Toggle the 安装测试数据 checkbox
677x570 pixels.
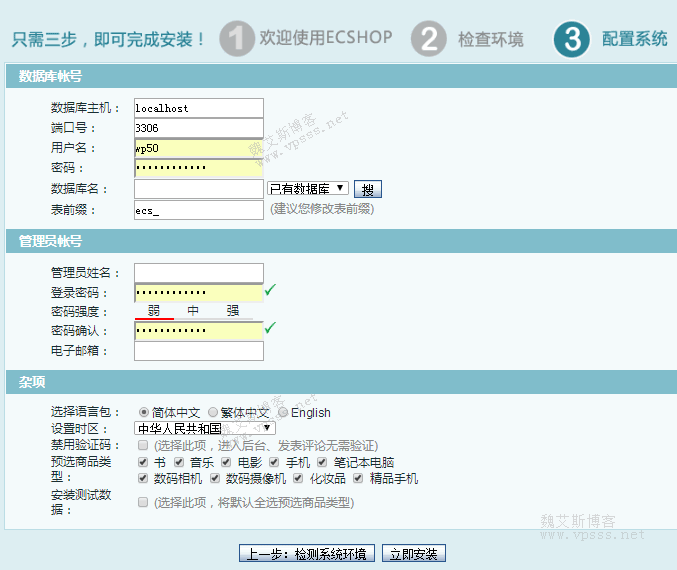144,502
